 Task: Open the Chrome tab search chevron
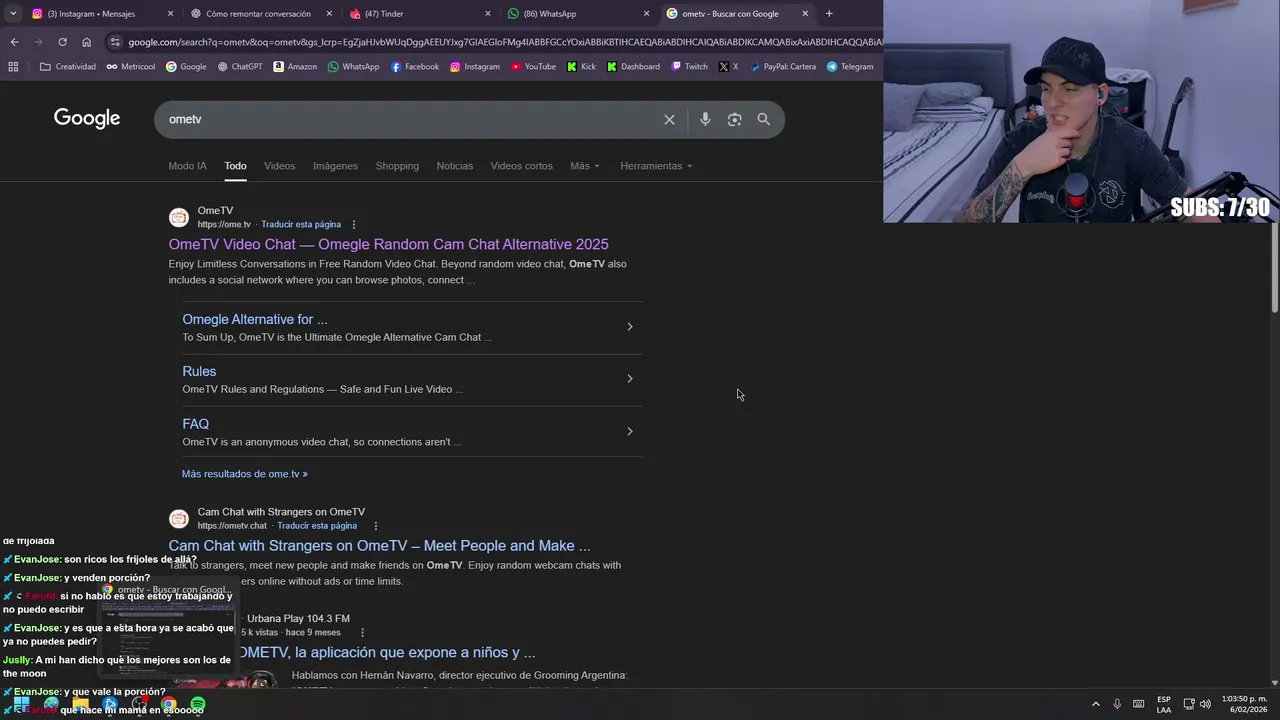click(x=13, y=14)
